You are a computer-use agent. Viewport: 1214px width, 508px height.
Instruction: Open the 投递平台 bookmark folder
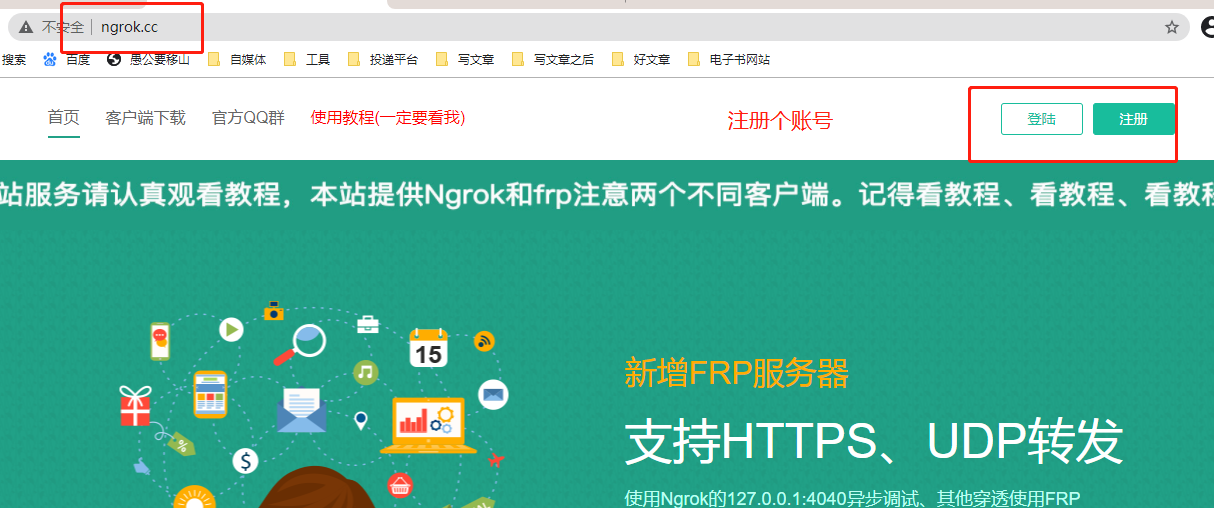383,60
